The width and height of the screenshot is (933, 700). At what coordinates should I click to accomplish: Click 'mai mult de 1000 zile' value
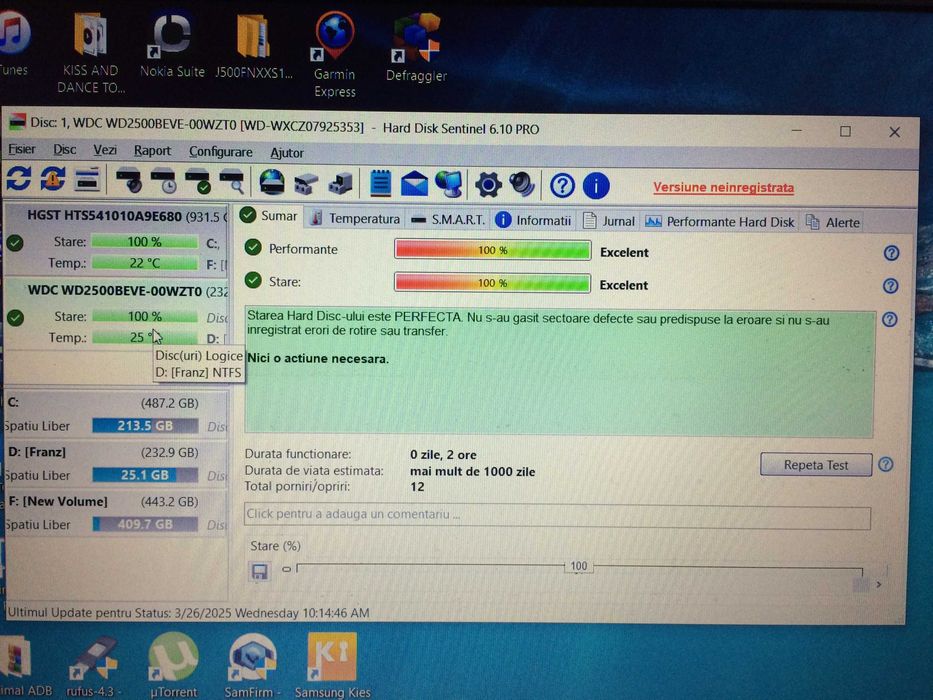point(472,471)
